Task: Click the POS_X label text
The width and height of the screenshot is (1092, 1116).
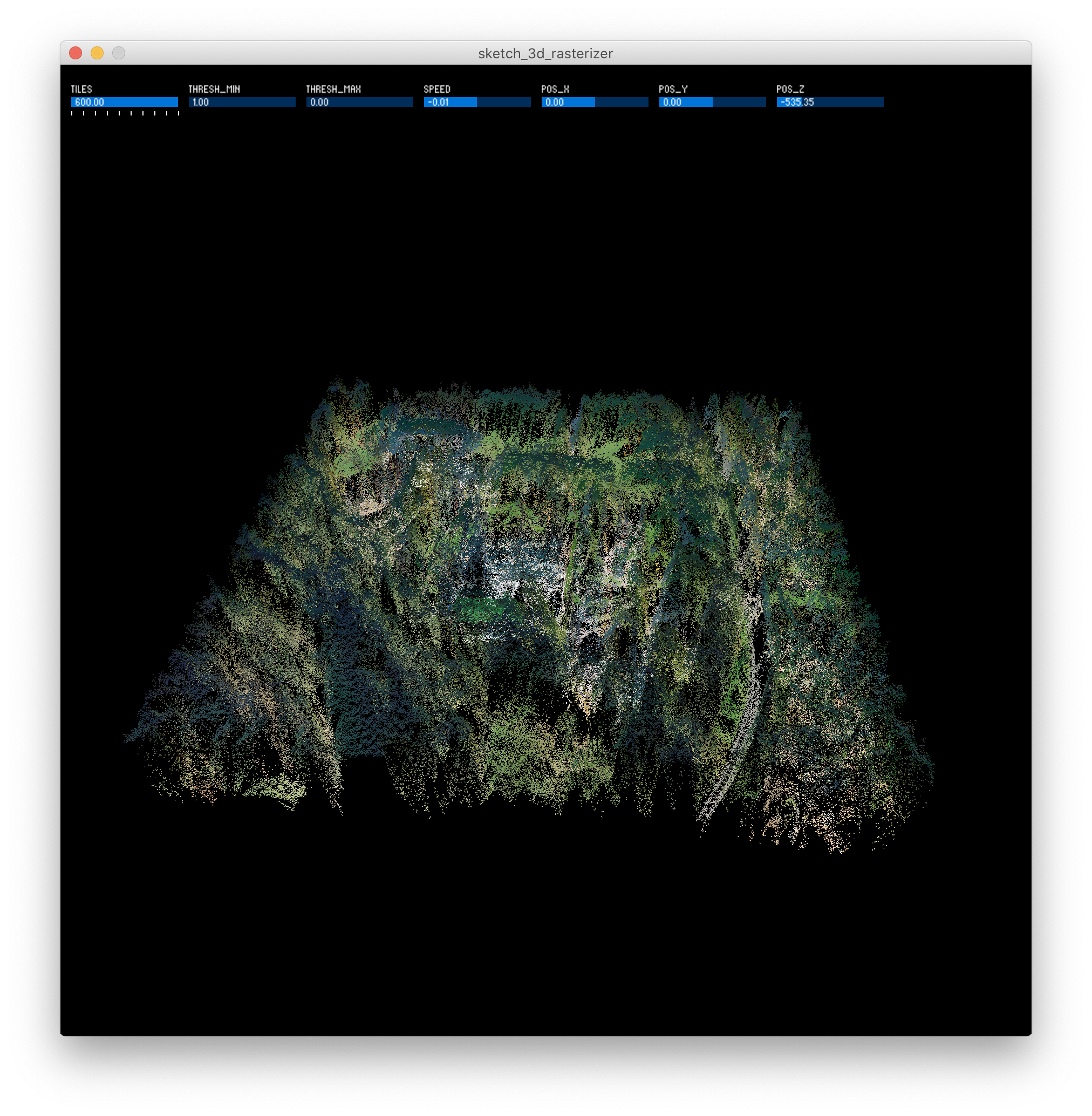Action: tap(555, 90)
